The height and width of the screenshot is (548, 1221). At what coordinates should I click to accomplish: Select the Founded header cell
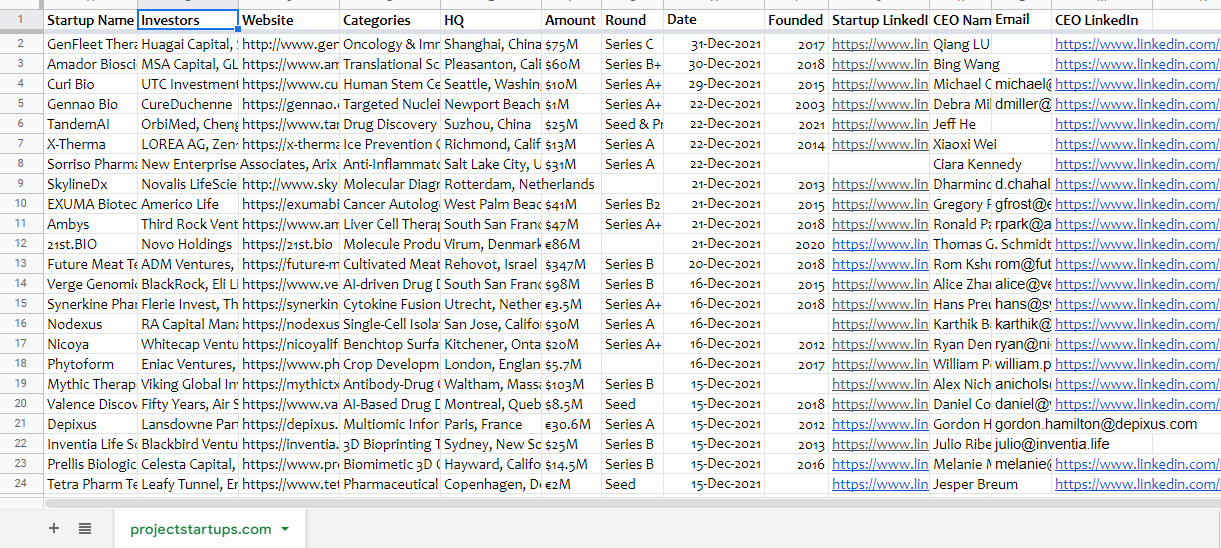point(797,20)
